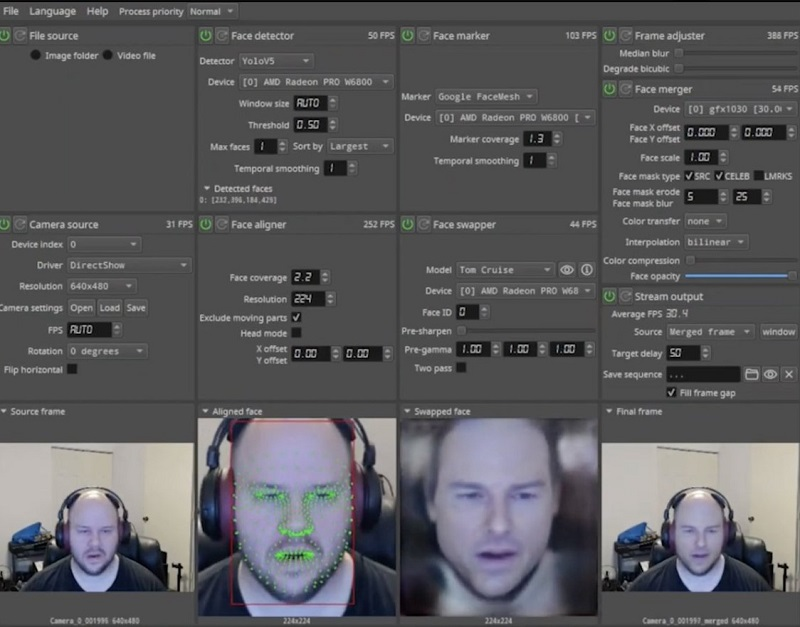Open Interpolation bilinear dropdown
Viewport: 800px width, 627px height.
pyautogui.click(x=716, y=242)
